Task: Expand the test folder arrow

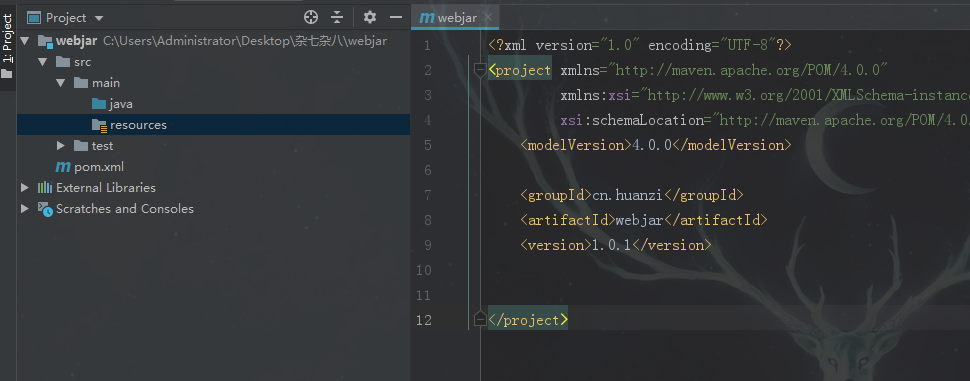Action: (61, 145)
